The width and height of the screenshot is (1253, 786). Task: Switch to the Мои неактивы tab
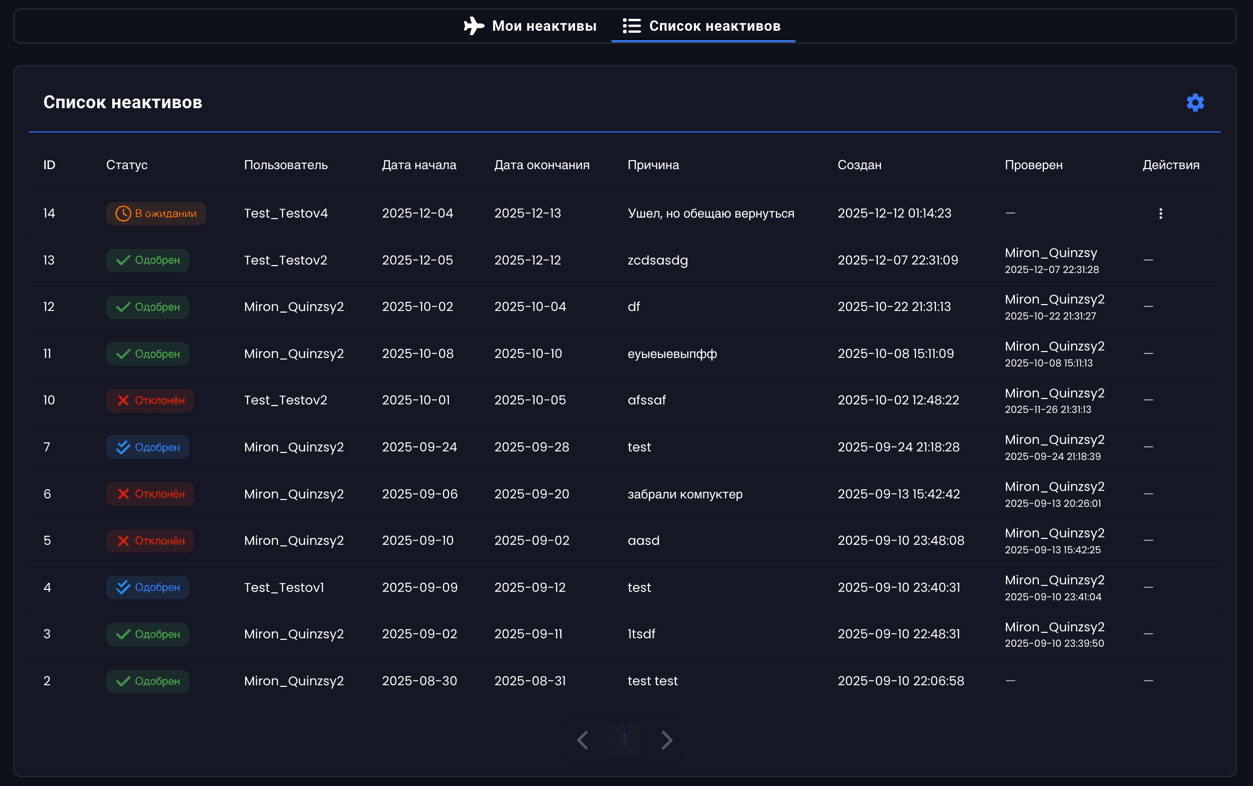(x=530, y=26)
